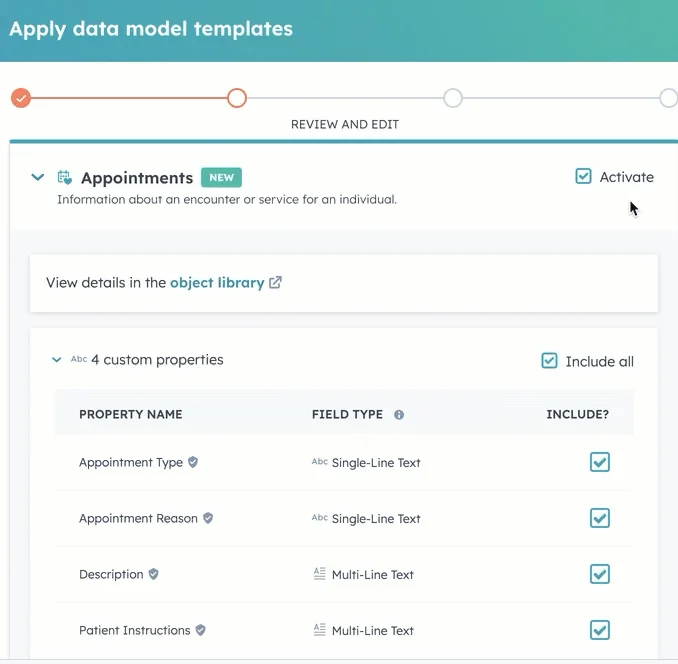The width and height of the screenshot is (678, 664).
Task: Click Single-Line Text in Appointment Reason row
Action: click(376, 518)
